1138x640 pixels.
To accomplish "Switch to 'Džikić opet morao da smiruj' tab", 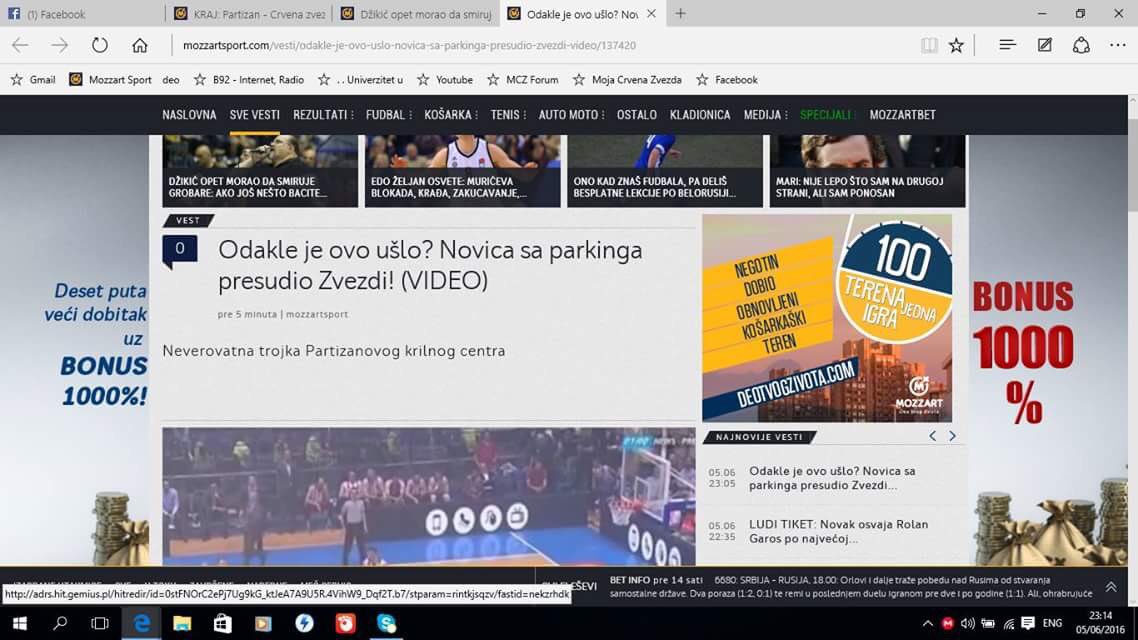I will (x=416, y=14).
